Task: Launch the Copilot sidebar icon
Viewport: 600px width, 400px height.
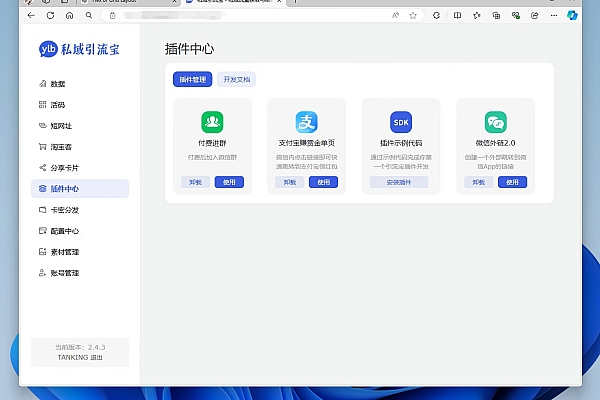Action: tap(572, 15)
